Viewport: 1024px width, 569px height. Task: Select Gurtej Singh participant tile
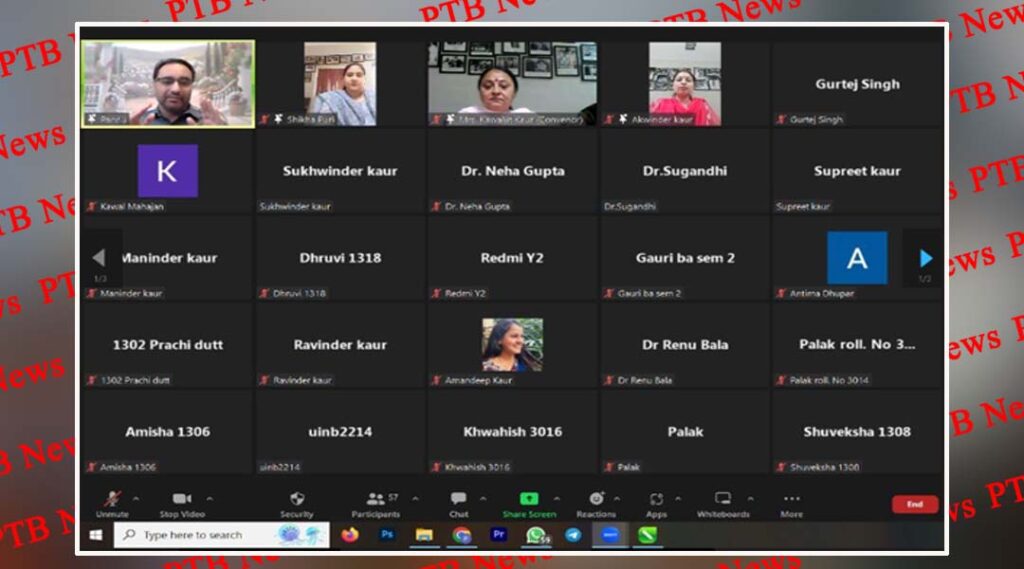pyautogui.click(x=857, y=84)
